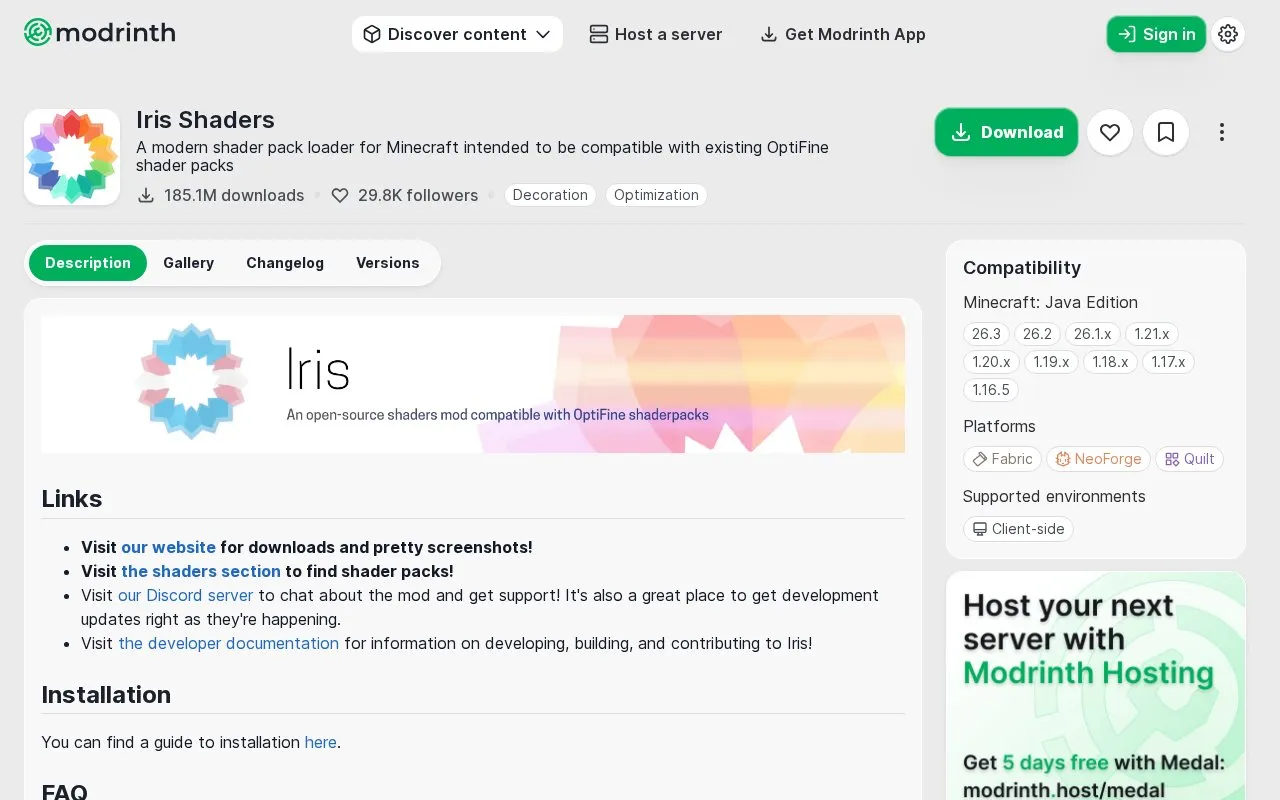Click the Modrinth logo in the header
Screen dimensions: 1280x800
[99, 33]
